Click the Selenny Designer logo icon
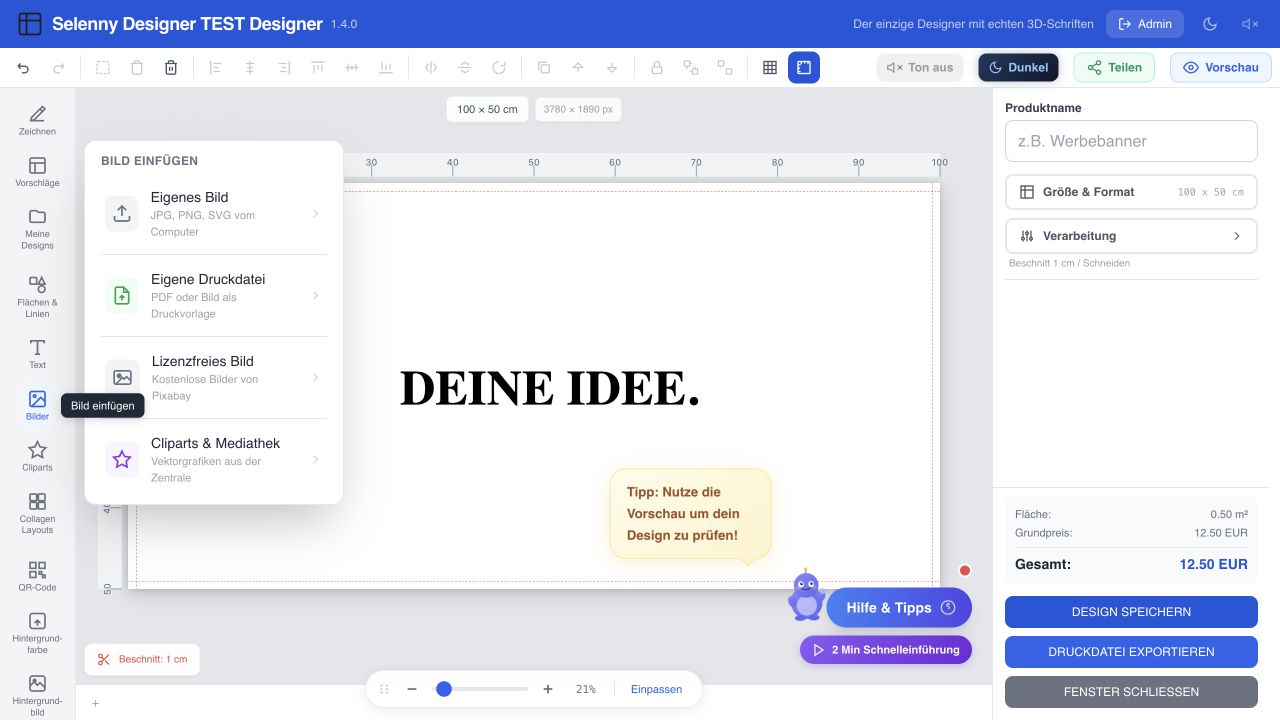The width and height of the screenshot is (1280, 720). coord(30,24)
